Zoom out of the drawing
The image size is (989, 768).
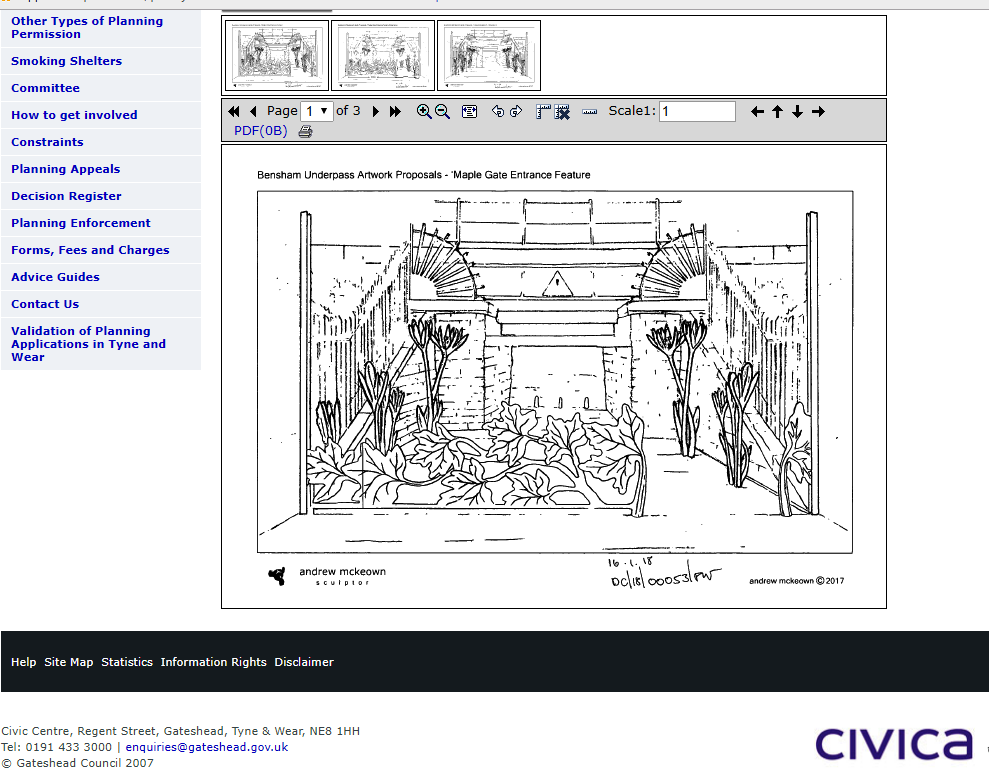(x=442, y=112)
